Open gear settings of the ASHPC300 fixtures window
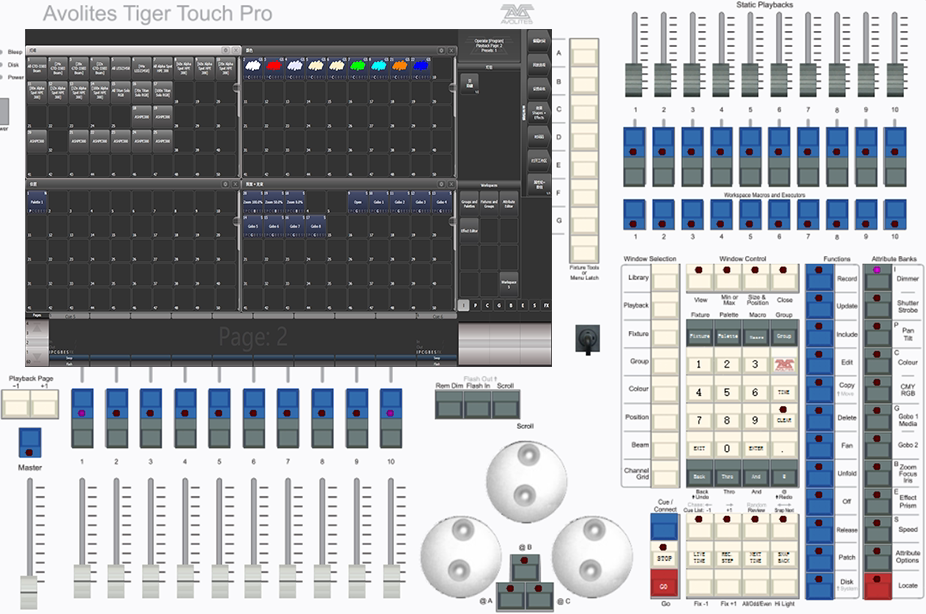The height and width of the screenshot is (614, 926). point(225,51)
